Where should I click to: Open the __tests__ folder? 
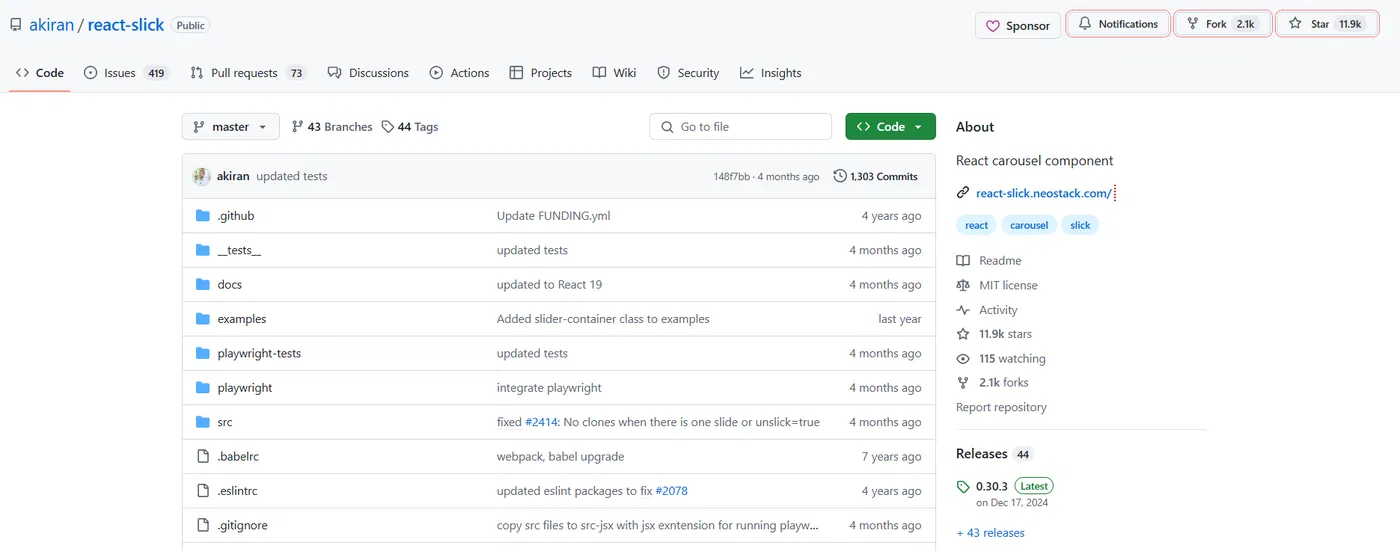239,250
